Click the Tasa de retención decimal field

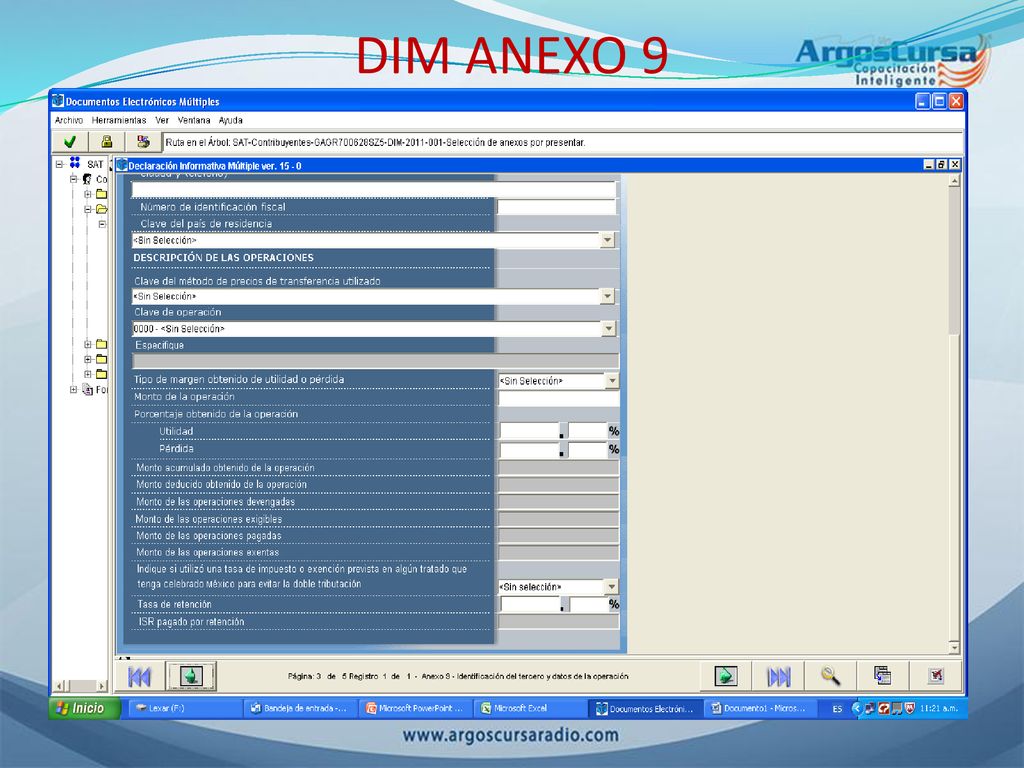click(x=588, y=604)
